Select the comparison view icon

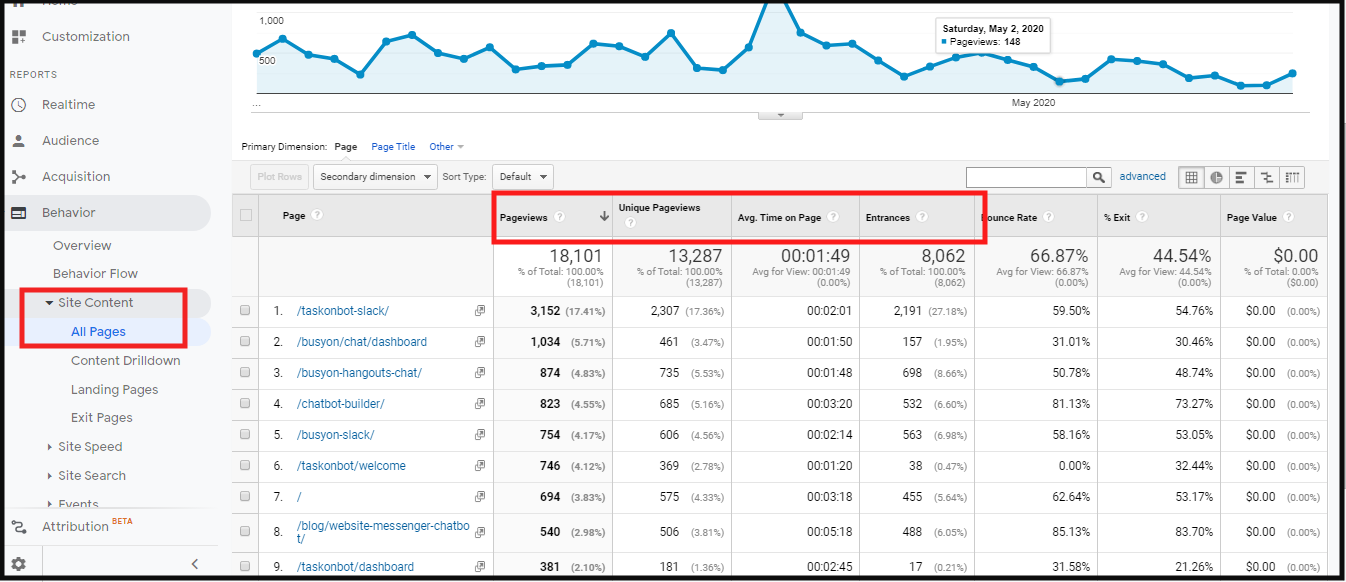pyautogui.click(x=1266, y=177)
